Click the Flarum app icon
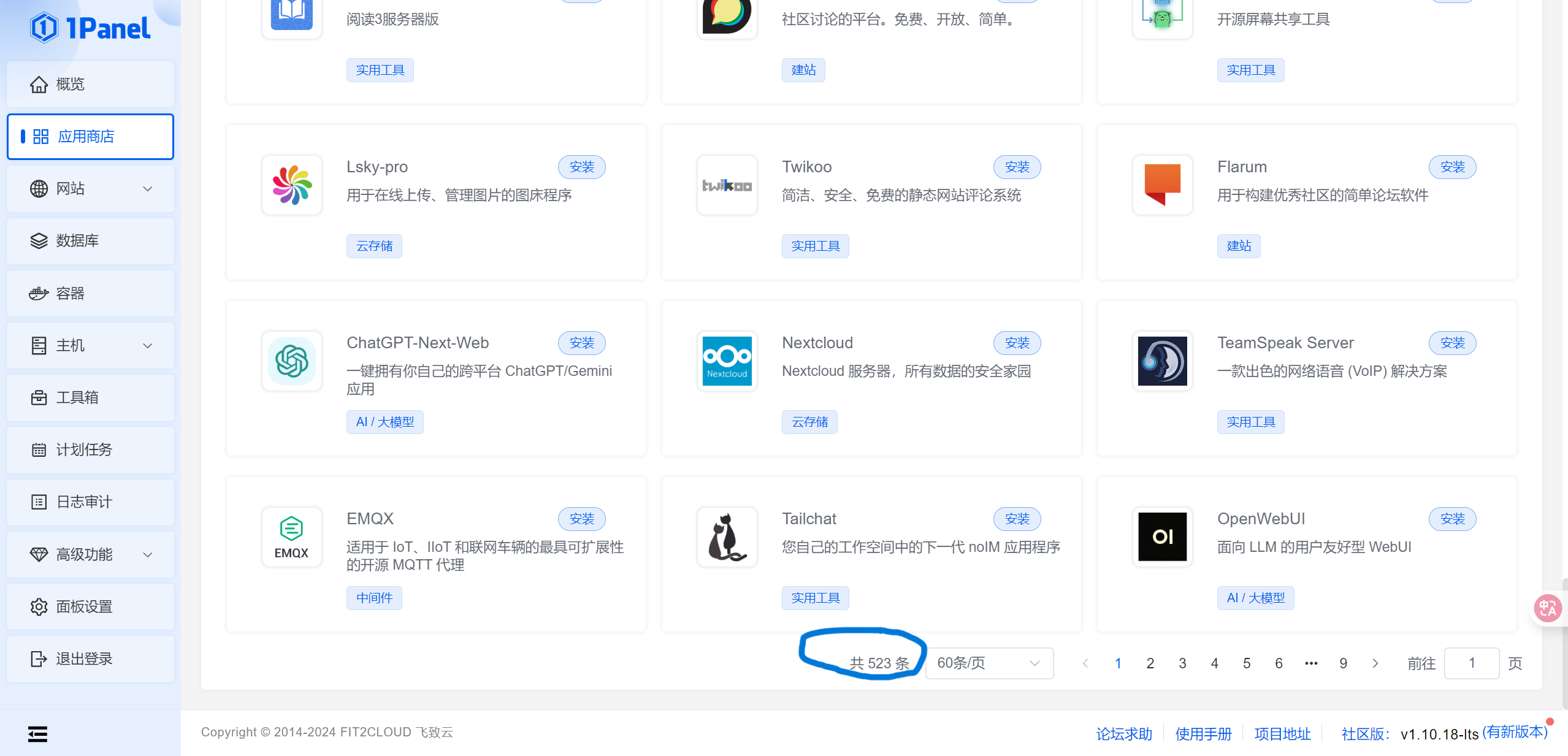Viewport: 1568px width, 756px height. click(x=1163, y=185)
